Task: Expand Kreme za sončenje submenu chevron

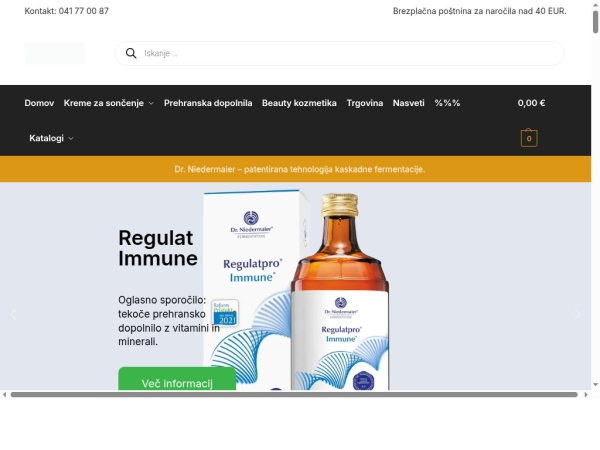Action: coord(151,103)
